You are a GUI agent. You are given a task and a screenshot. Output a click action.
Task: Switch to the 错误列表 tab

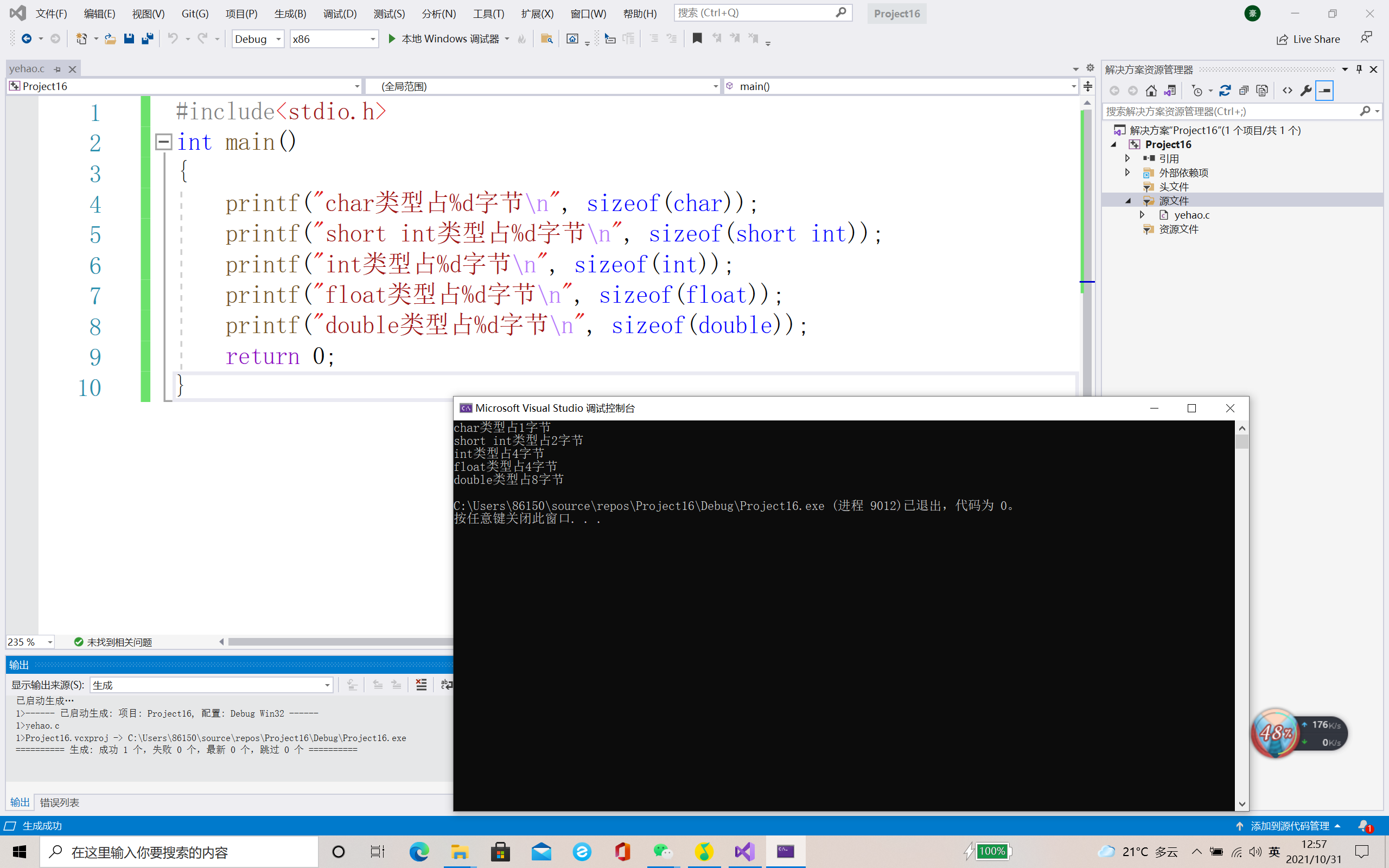coord(60,802)
